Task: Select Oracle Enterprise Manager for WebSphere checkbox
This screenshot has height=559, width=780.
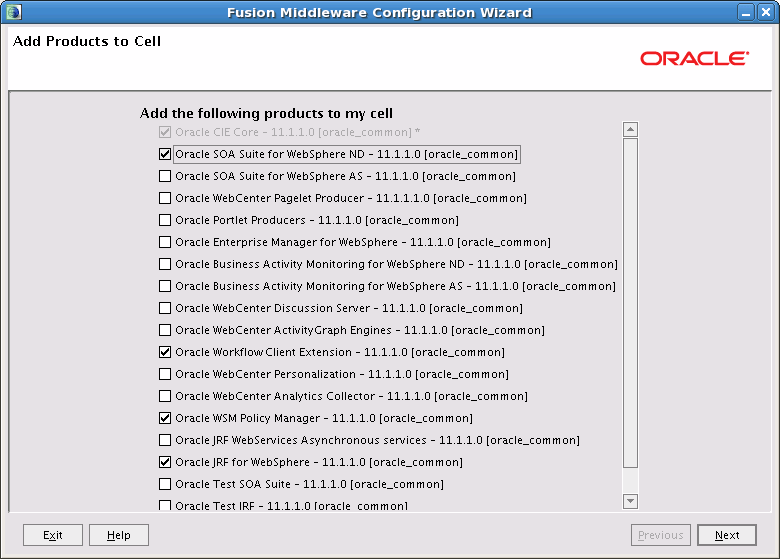Action: (165, 242)
